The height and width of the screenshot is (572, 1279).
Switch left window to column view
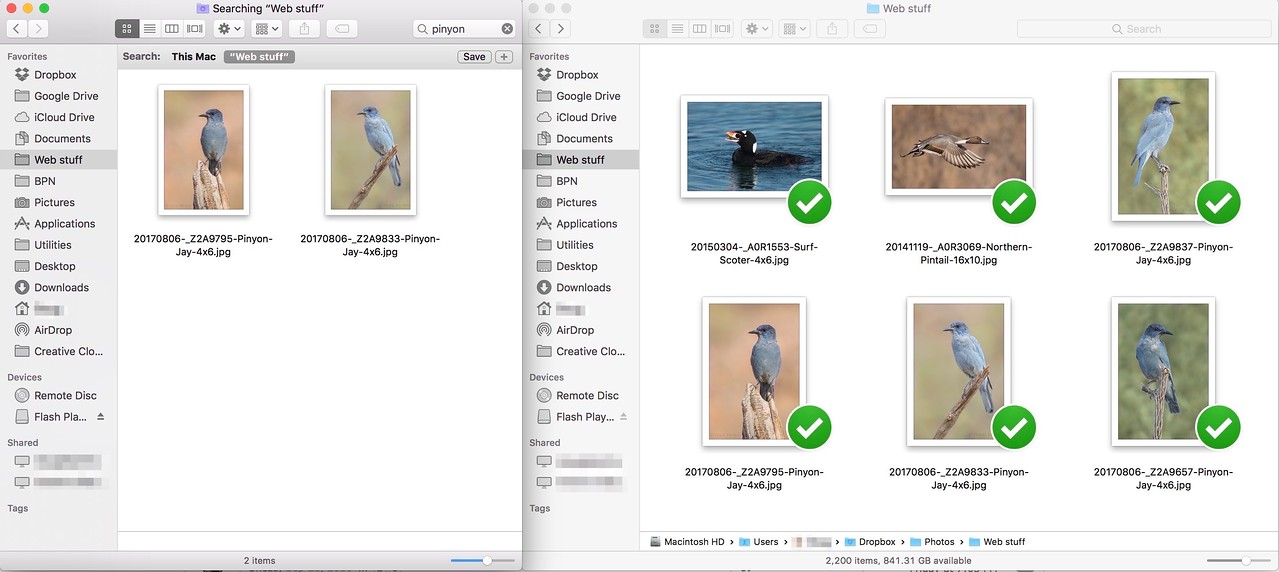[172, 29]
